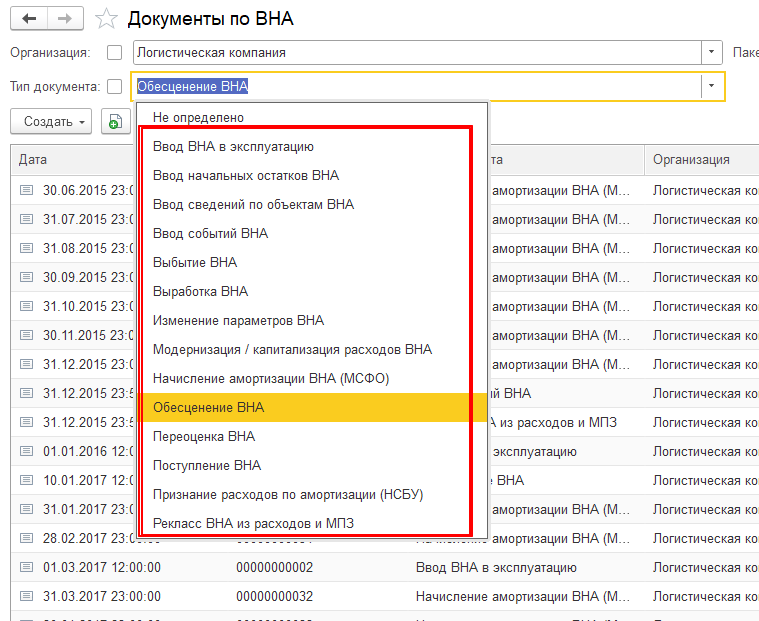The height and width of the screenshot is (621, 759).
Task: Click the back navigation arrow
Action: coord(28,19)
